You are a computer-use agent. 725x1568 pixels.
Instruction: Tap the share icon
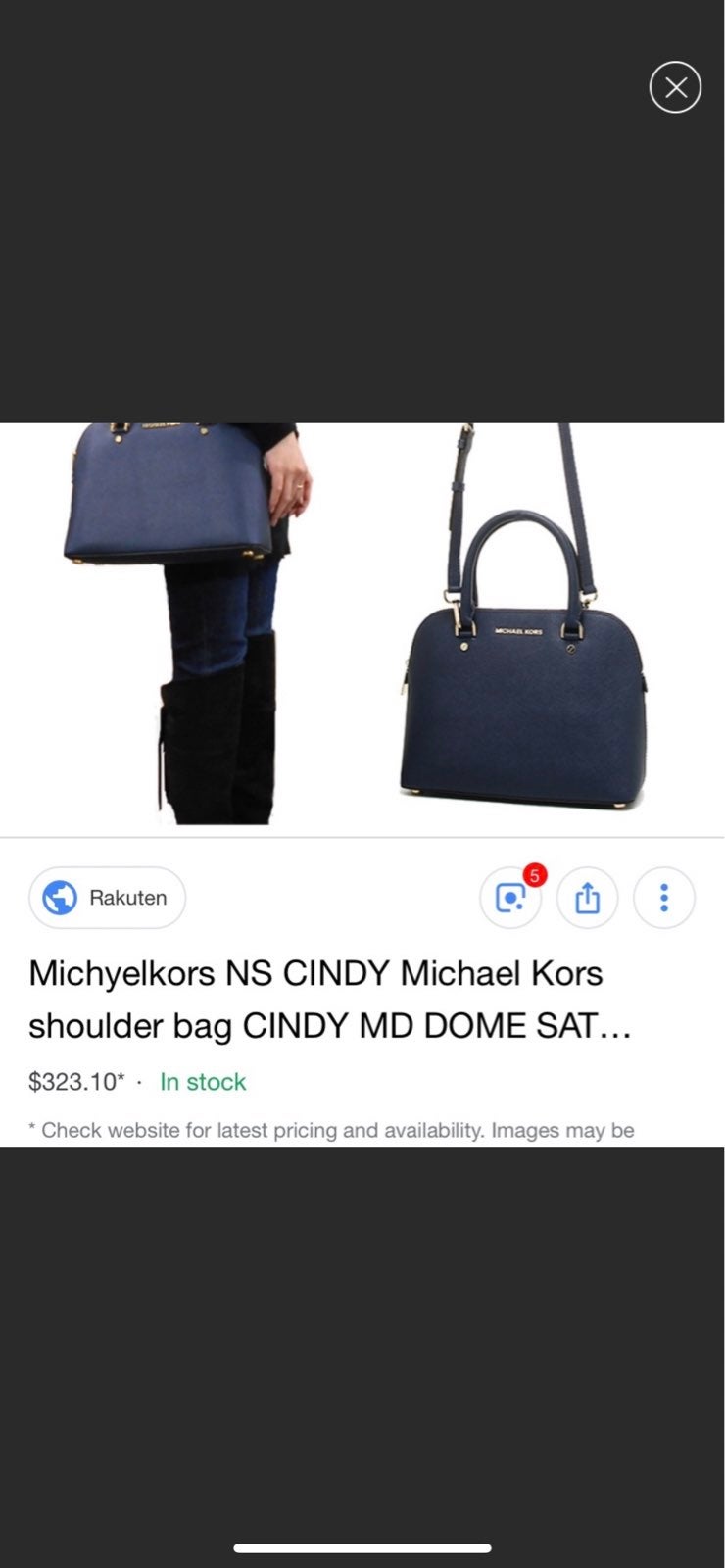click(x=587, y=898)
